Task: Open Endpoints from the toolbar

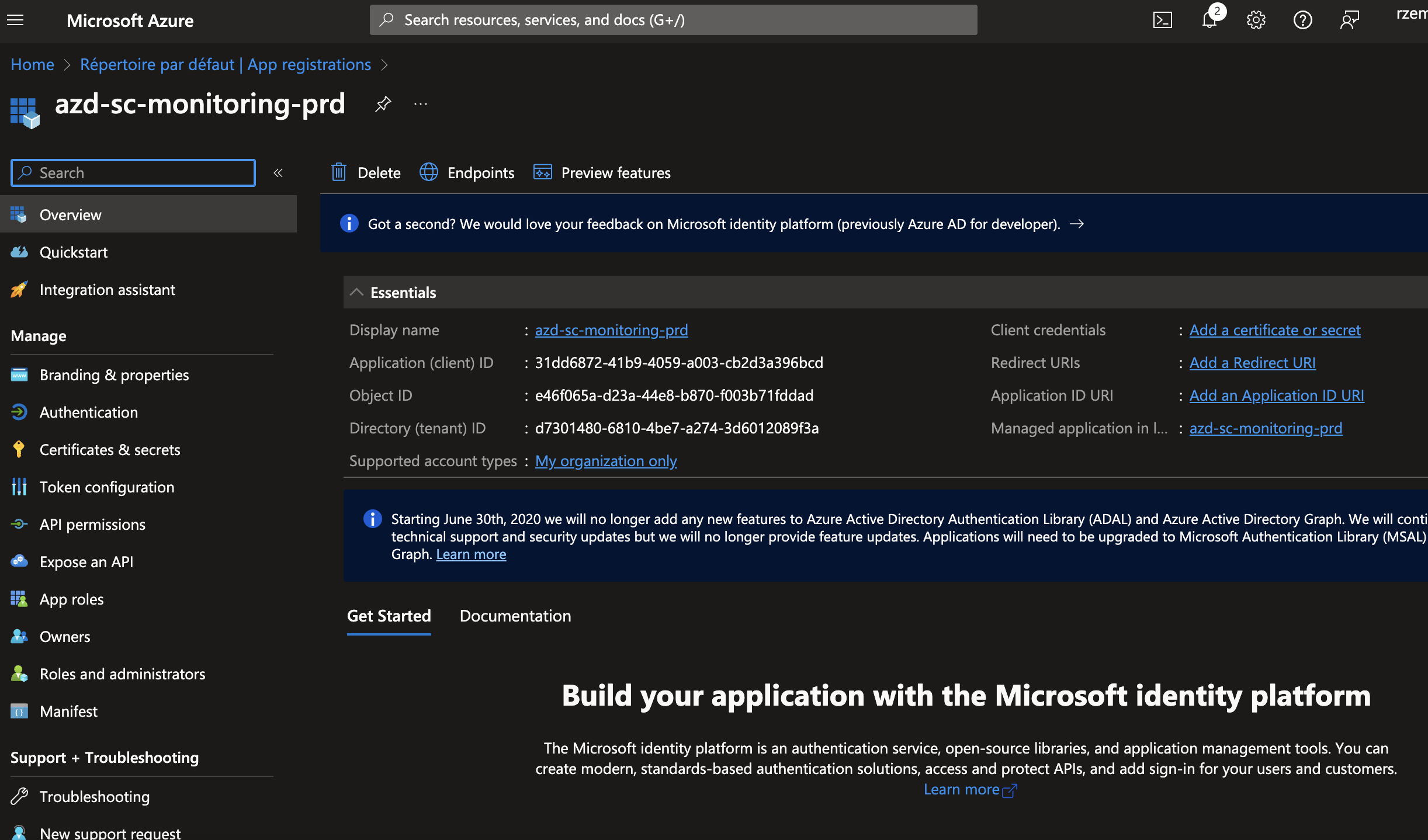Action: (467, 173)
